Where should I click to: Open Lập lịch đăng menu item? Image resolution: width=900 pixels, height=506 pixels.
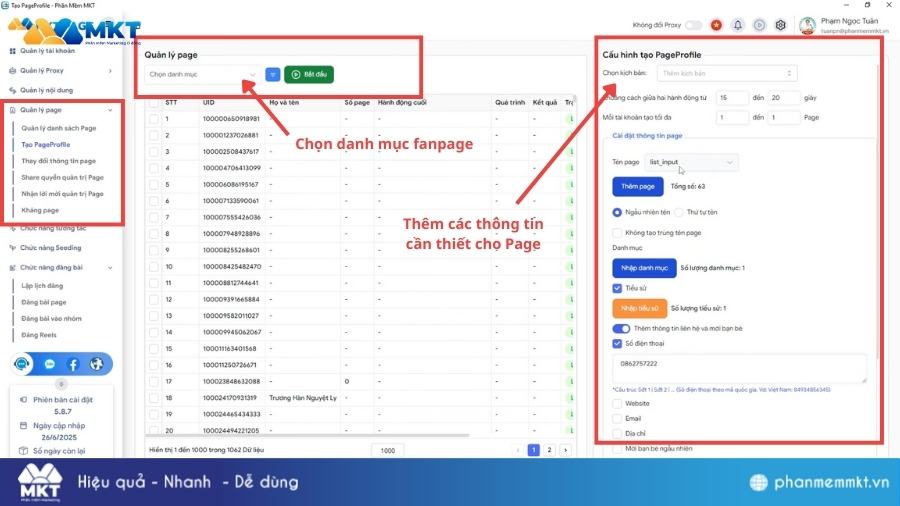tap(42, 286)
